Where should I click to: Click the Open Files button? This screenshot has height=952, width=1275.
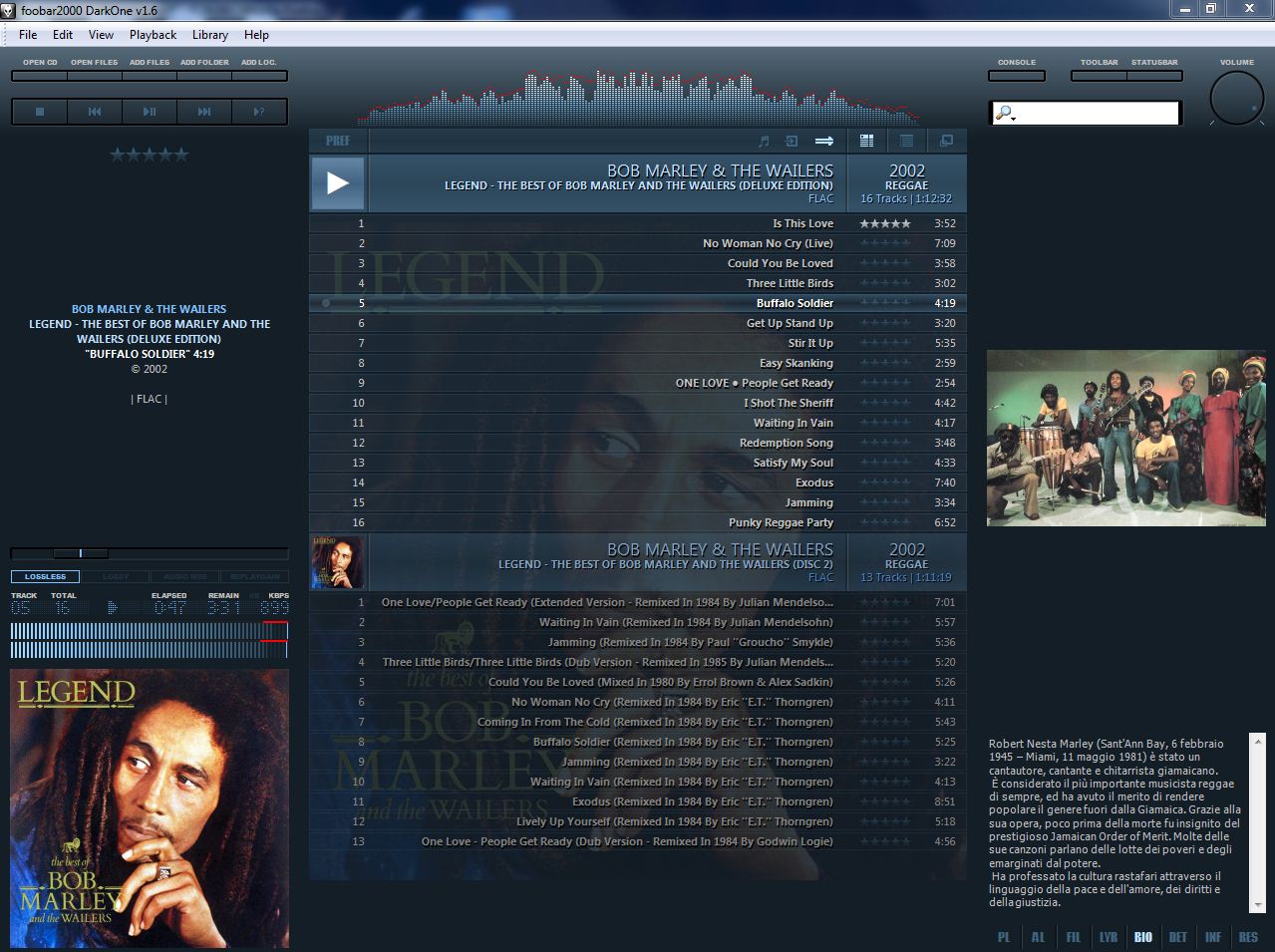pyautogui.click(x=95, y=75)
